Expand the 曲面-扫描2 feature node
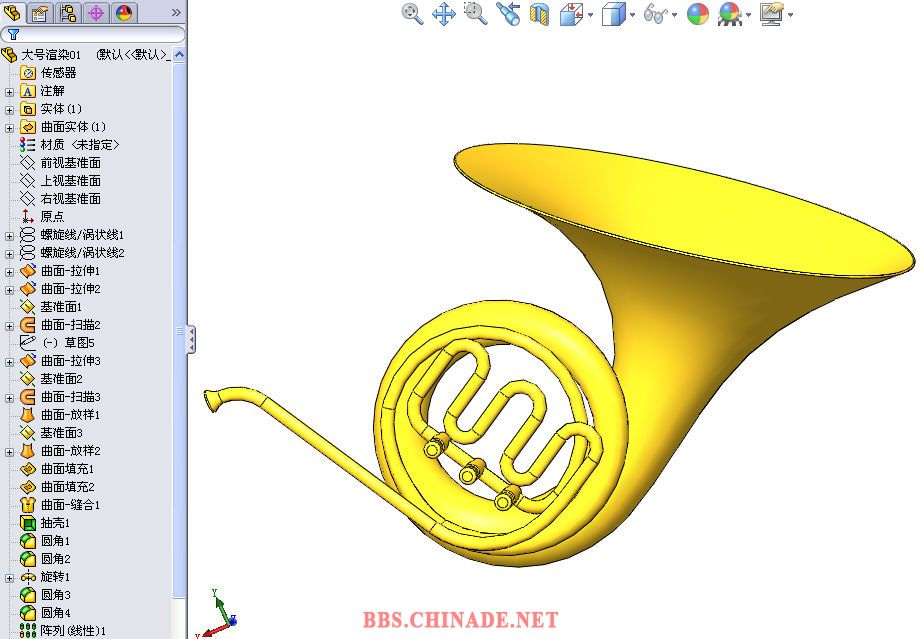The image size is (922, 639). tap(10, 325)
